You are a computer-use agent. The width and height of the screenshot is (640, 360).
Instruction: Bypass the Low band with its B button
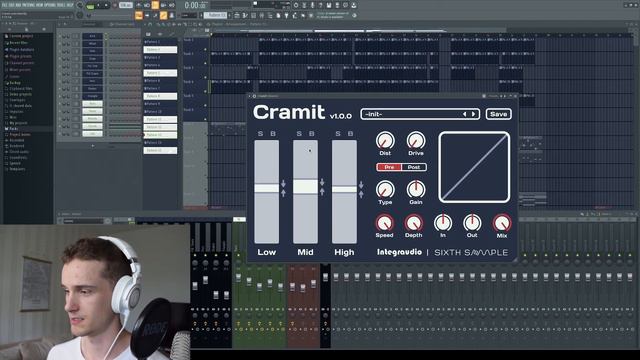point(273,134)
